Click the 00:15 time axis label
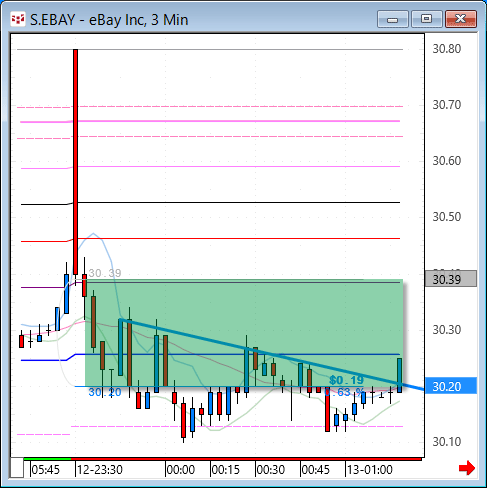 [x=226, y=470]
